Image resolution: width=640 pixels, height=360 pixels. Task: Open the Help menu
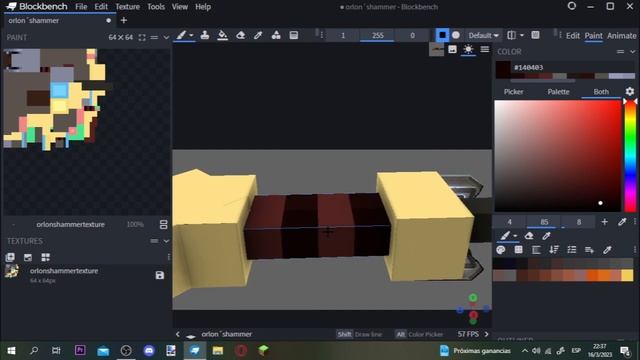(203, 7)
